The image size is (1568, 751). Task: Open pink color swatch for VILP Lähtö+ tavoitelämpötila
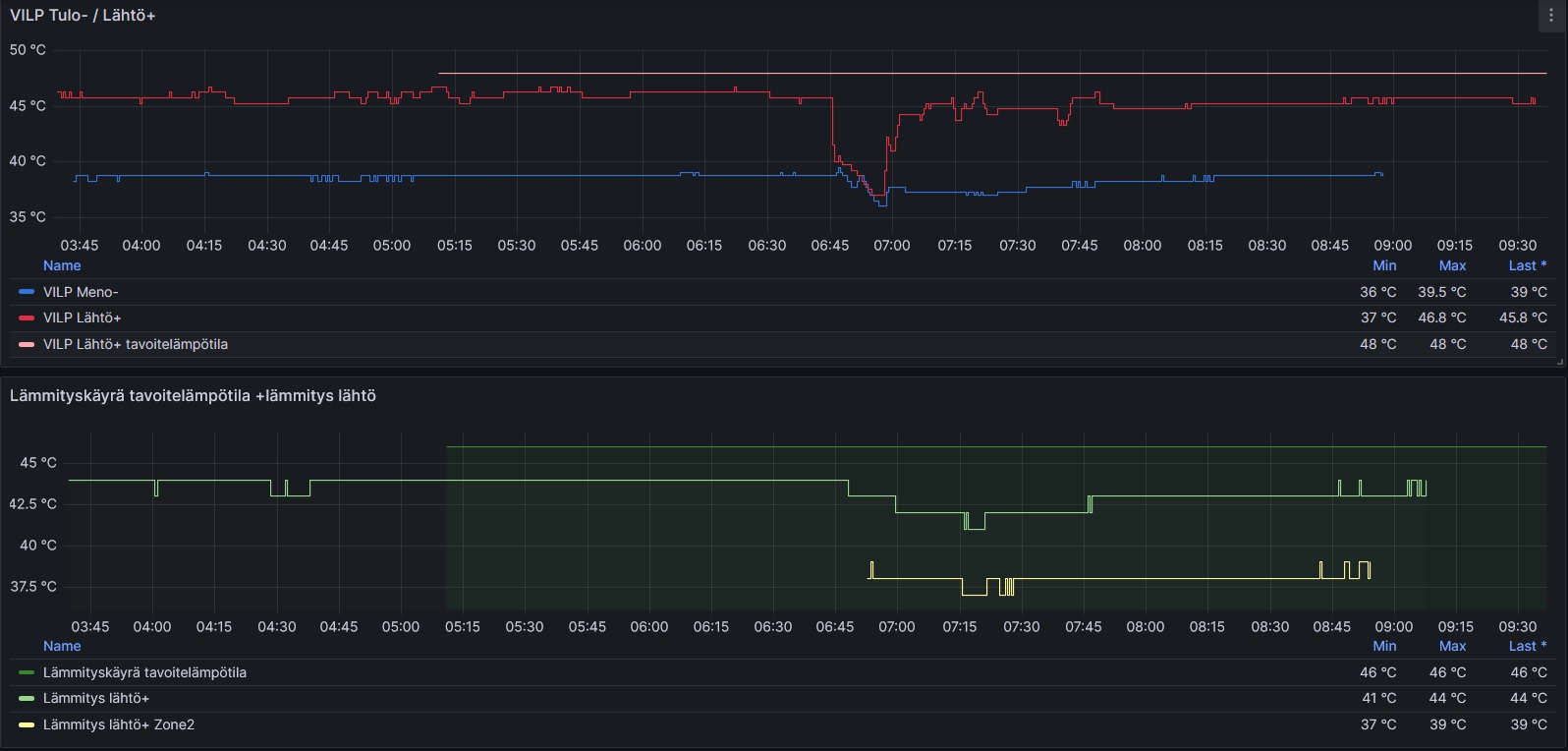pyautogui.click(x=27, y=345)
